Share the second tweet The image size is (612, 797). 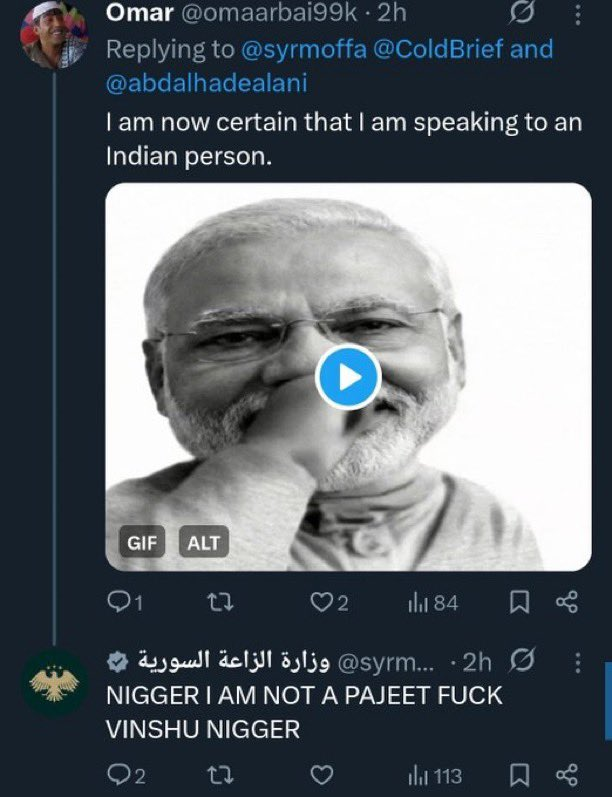click(x=566, y=775)
